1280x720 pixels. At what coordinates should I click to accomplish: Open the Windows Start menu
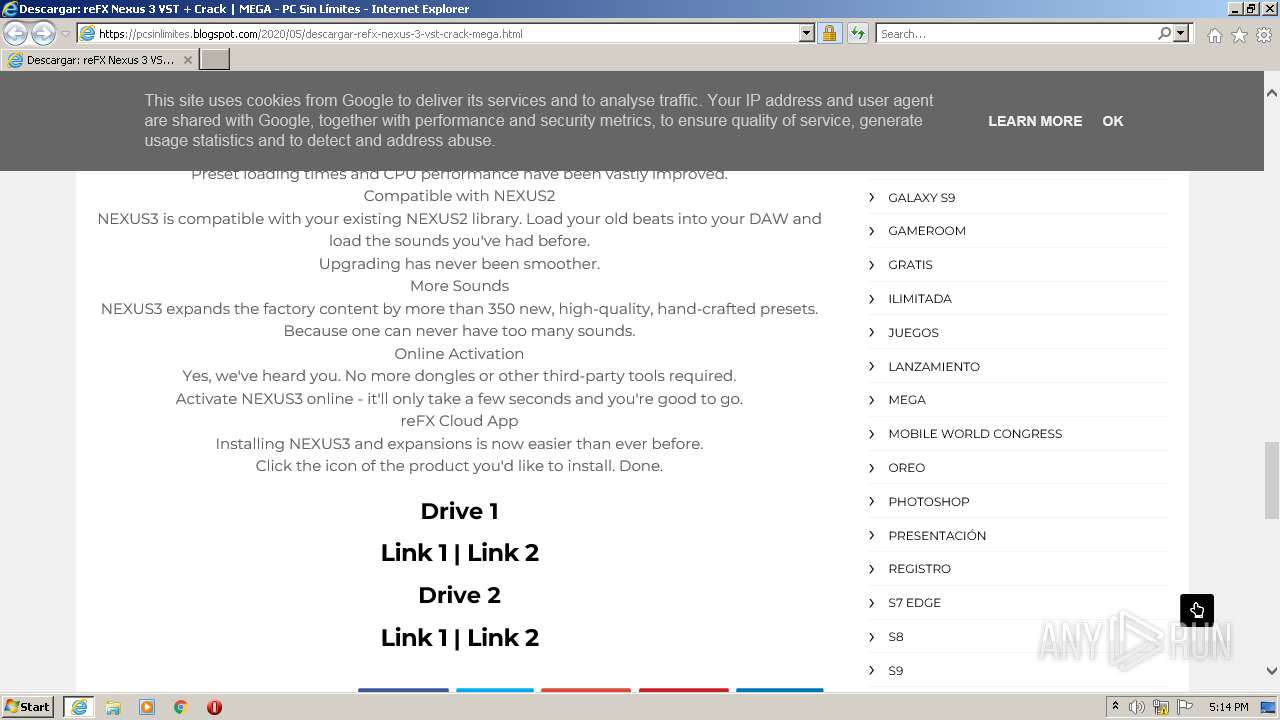tap(28, 706)
